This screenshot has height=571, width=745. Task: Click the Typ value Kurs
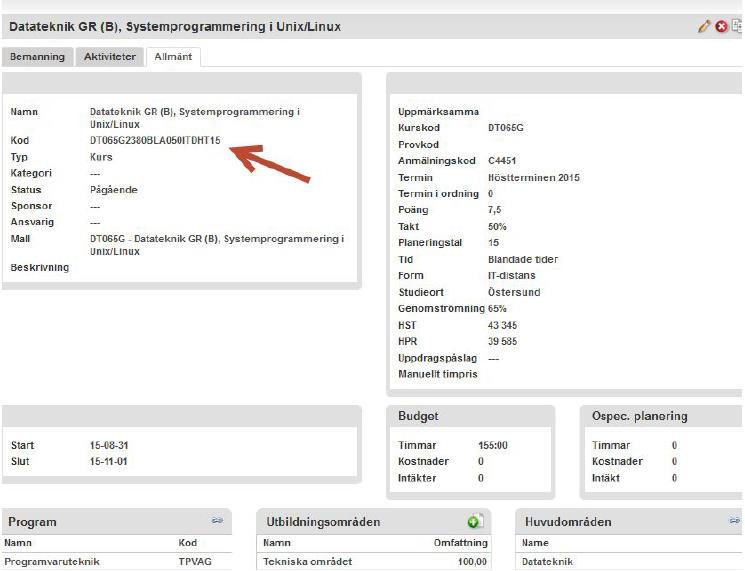[101, 157]
